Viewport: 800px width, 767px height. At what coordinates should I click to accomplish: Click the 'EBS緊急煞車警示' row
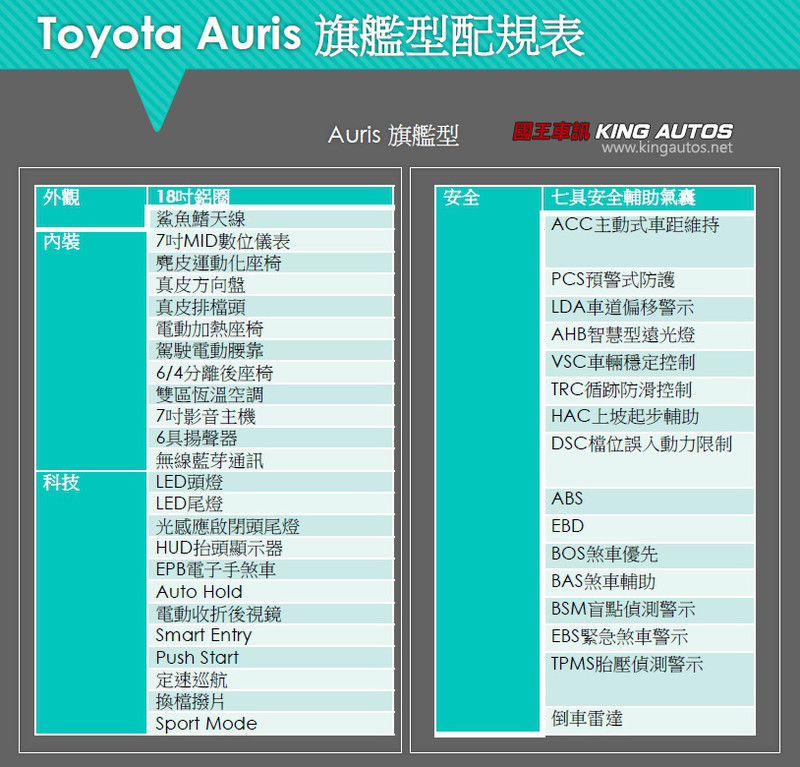(649, 638)
